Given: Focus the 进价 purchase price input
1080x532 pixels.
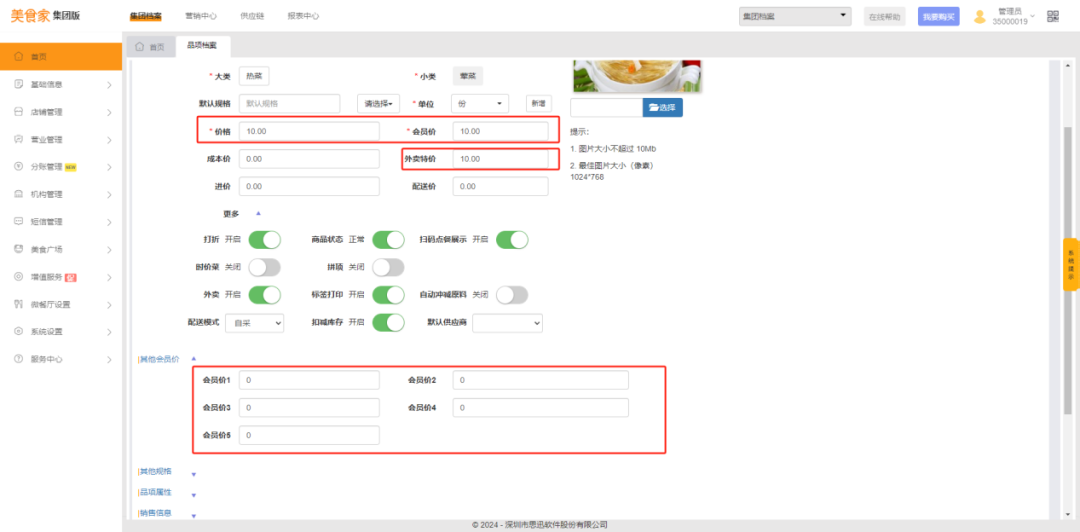Looking at the screenshot, I should coord(309,186).
